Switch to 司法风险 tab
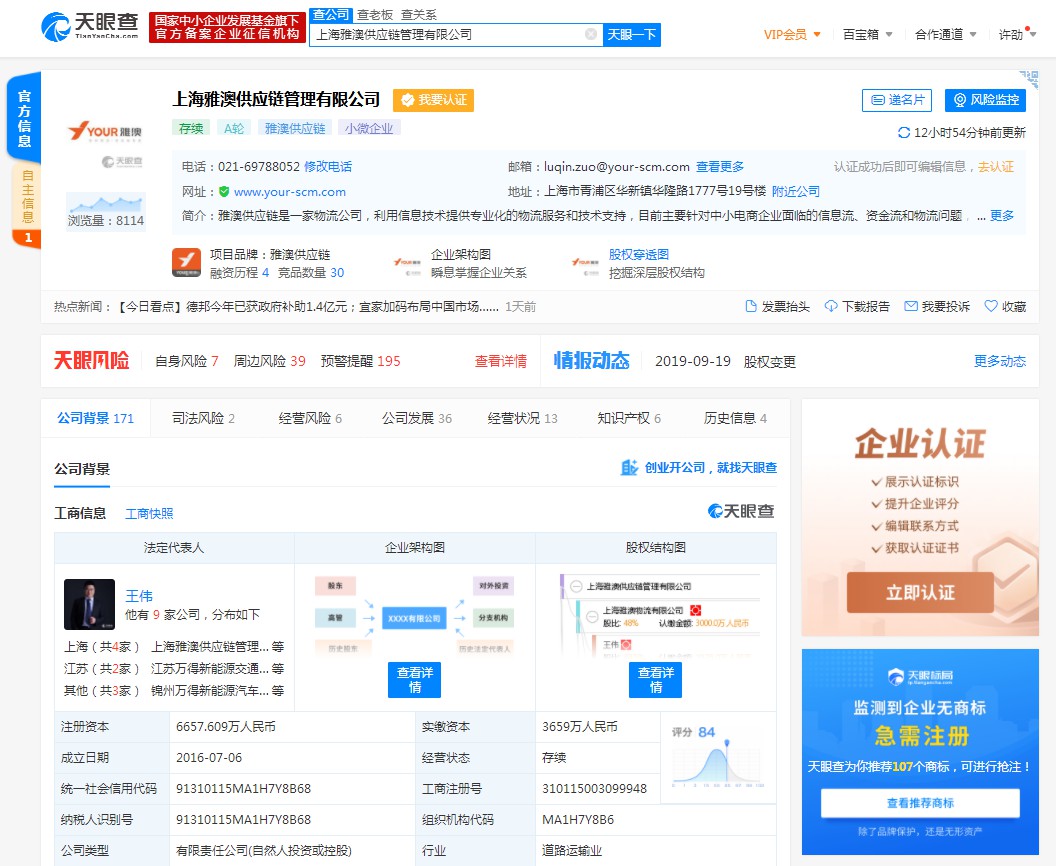The width and height of the screenshot is (1056, 866). tap(203, 418)
